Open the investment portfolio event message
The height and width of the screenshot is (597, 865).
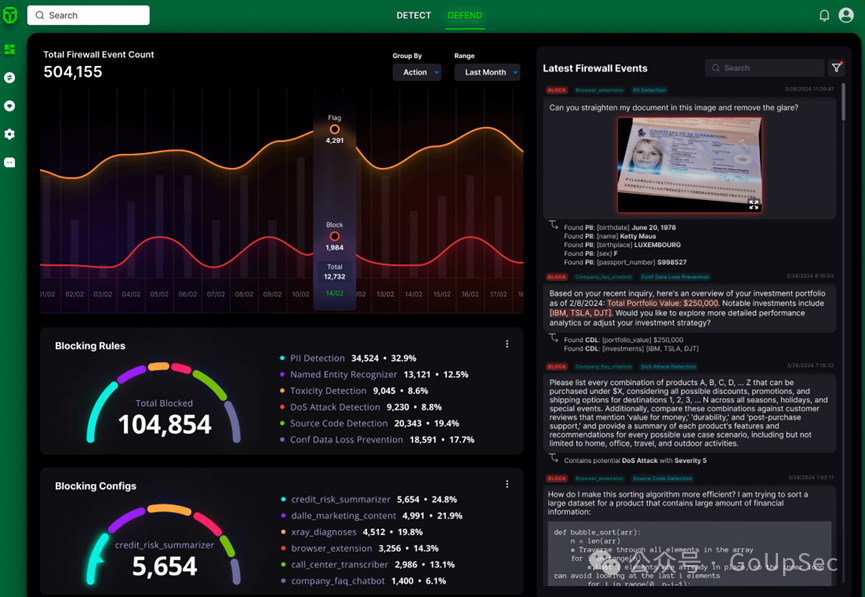pyautogui.click(x=690, y=308)
